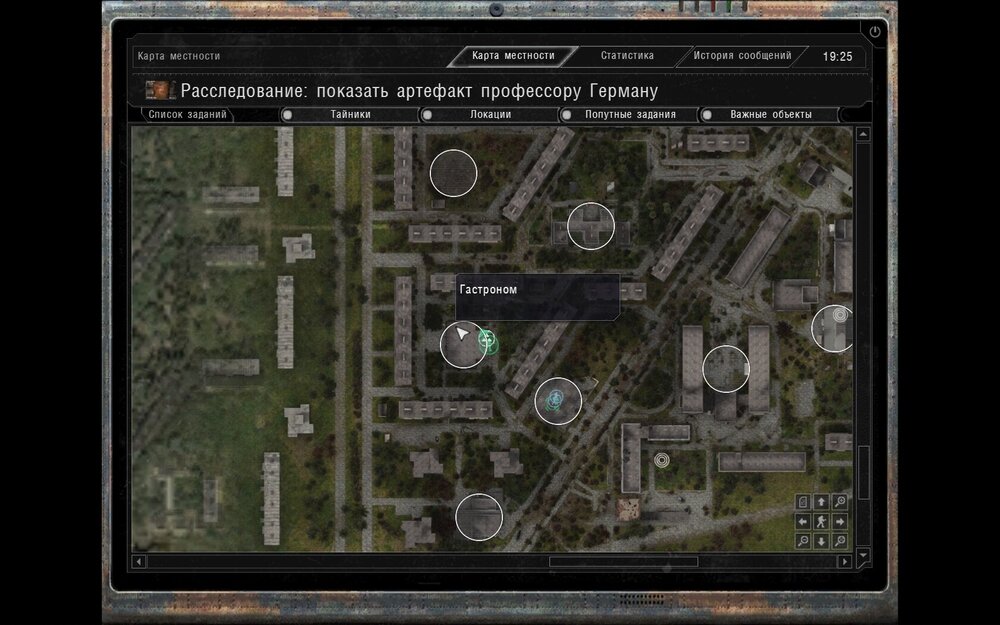Open the История сообщений tab
The height and width of the screenshot is (625, 1000).
click(x=742, y=56)
